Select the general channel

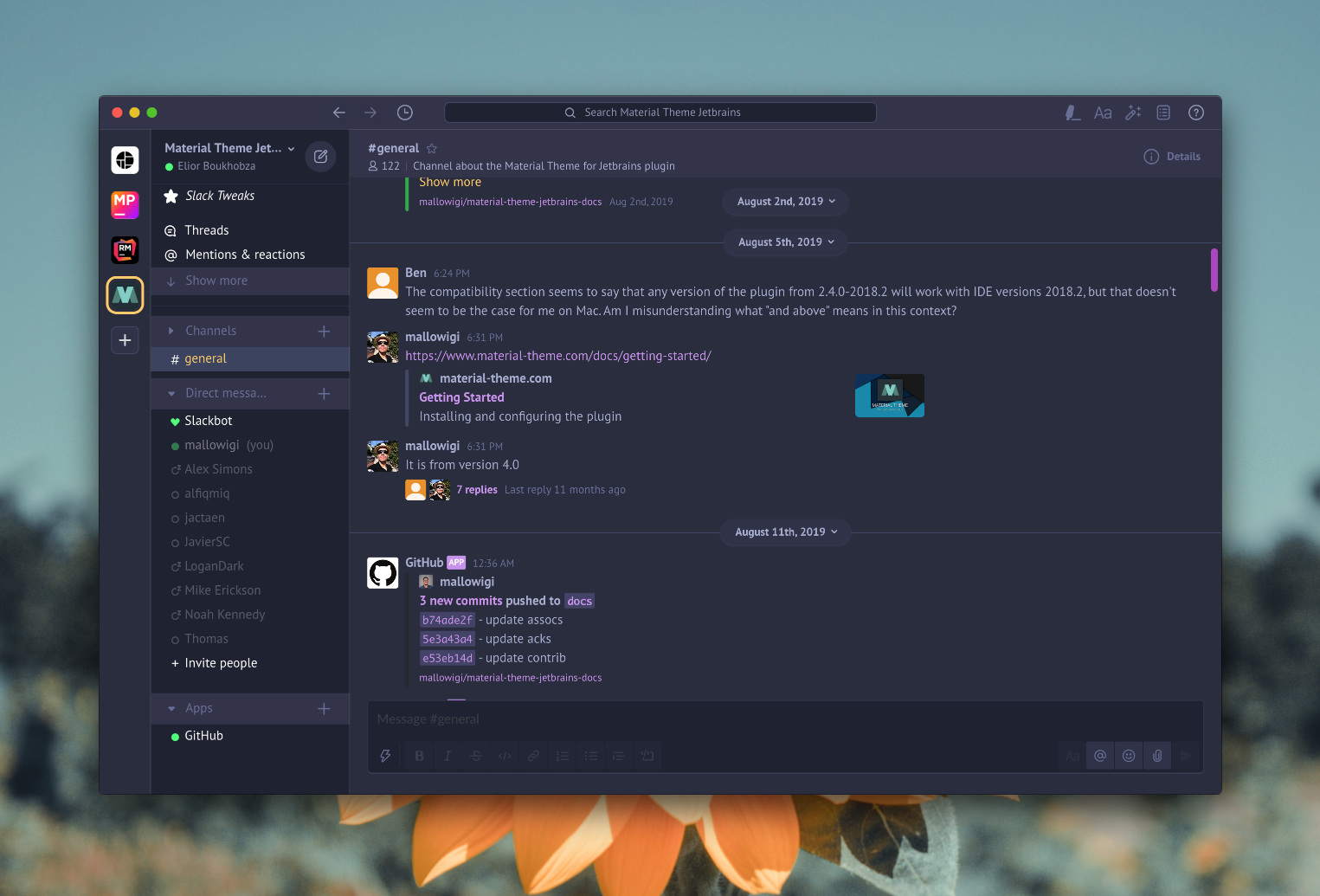[250, 358]
